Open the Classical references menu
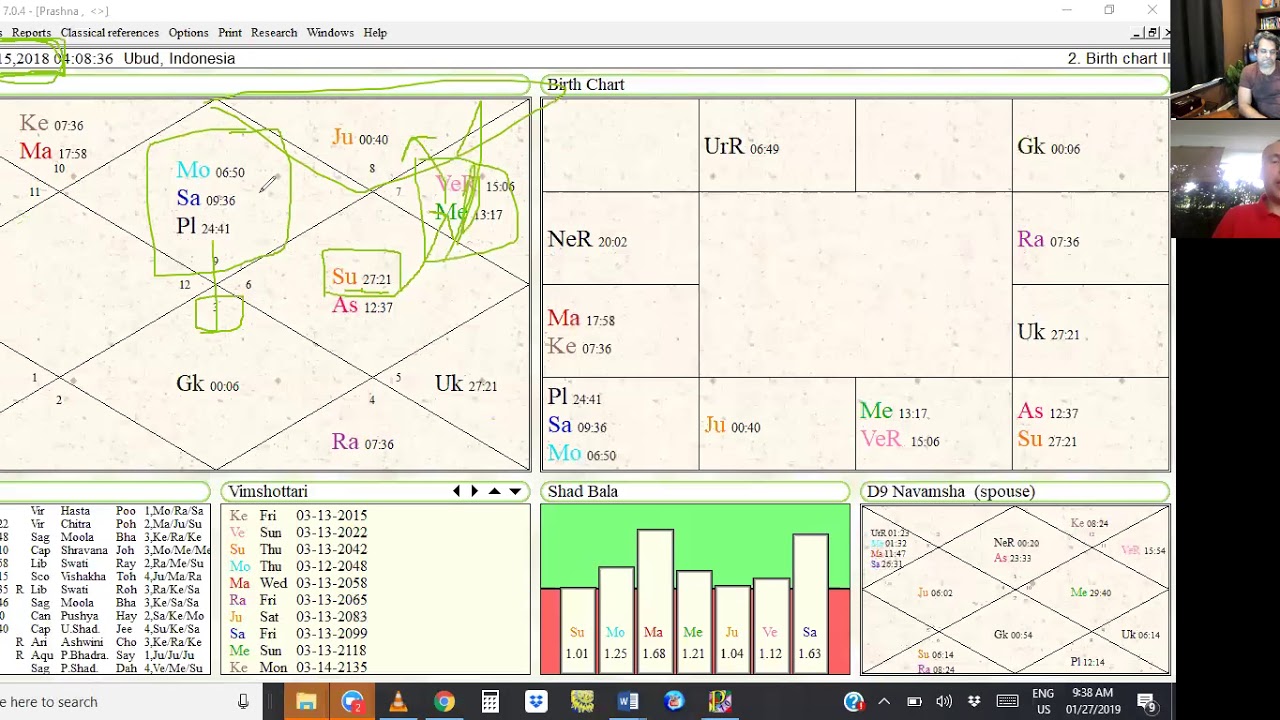Viewport: 1280px width, 720px height. click(110, 33)
